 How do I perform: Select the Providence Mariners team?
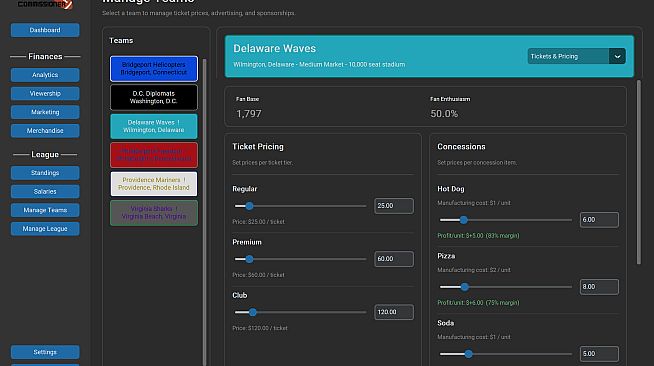(x=154, y=184)
